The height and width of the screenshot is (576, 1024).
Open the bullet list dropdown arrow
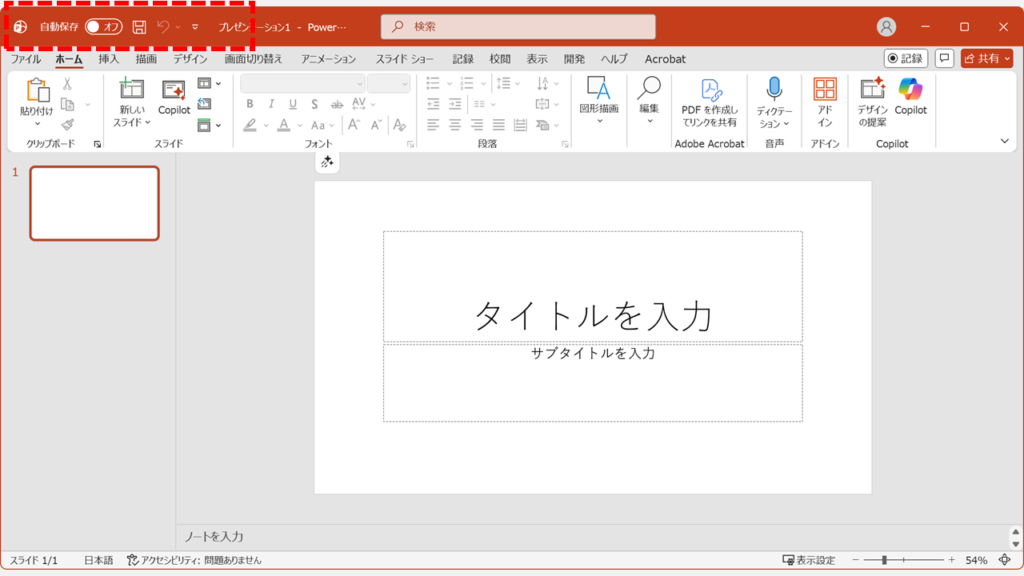pos(449,83)
